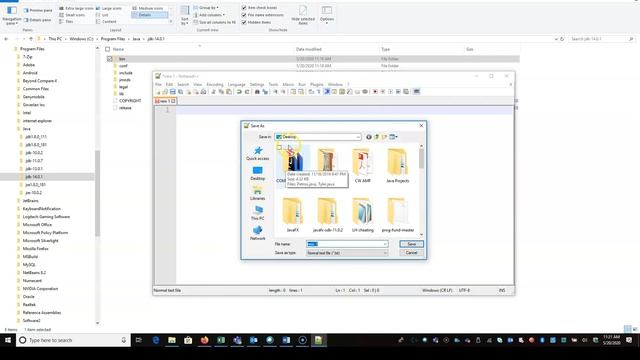The width and height of the screenshot is (640, 360).
Task: Select Mozilla Firefox folder in tree
Action: 36,249
